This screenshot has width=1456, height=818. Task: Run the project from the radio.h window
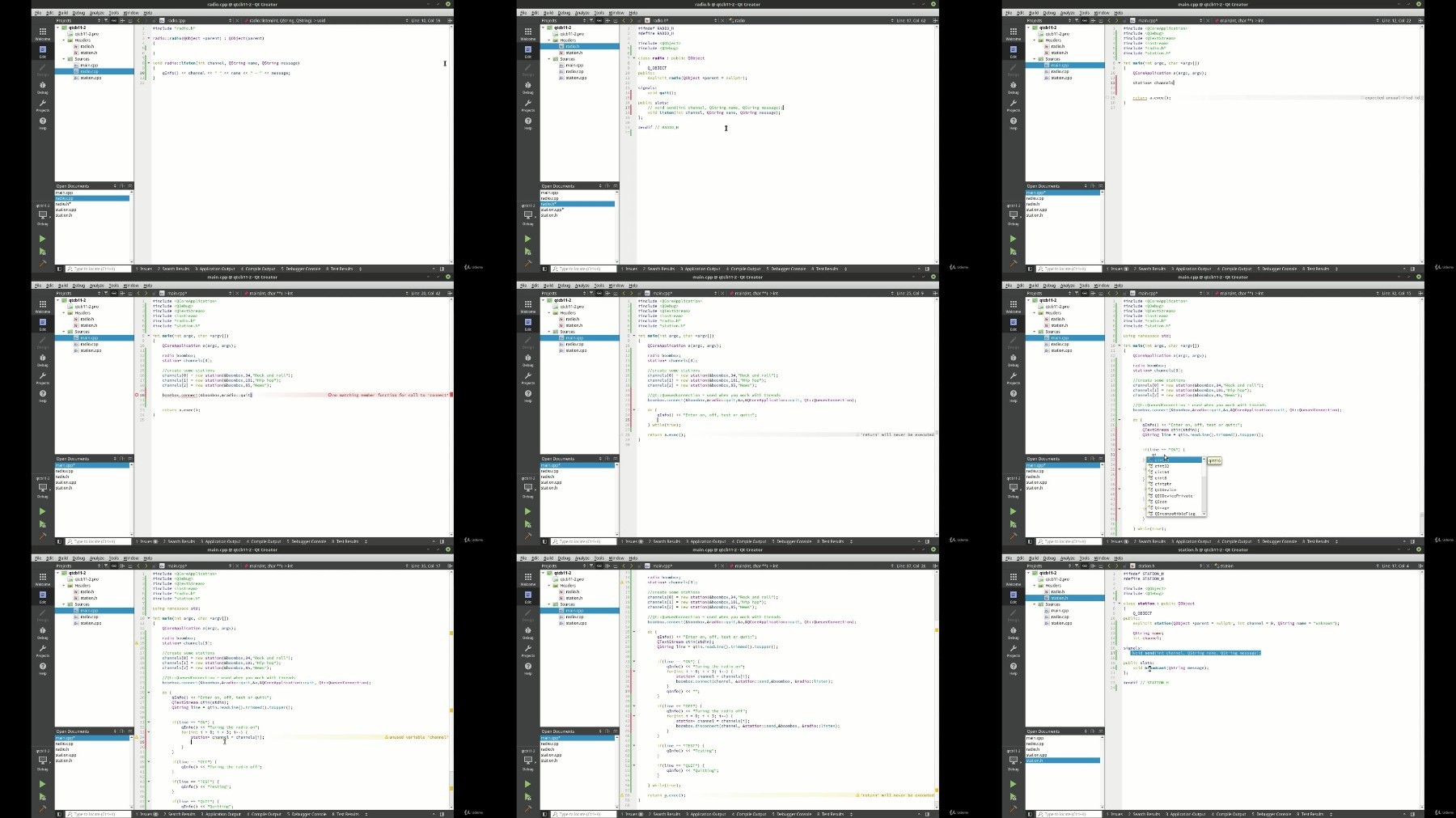(x=527, y=239)
